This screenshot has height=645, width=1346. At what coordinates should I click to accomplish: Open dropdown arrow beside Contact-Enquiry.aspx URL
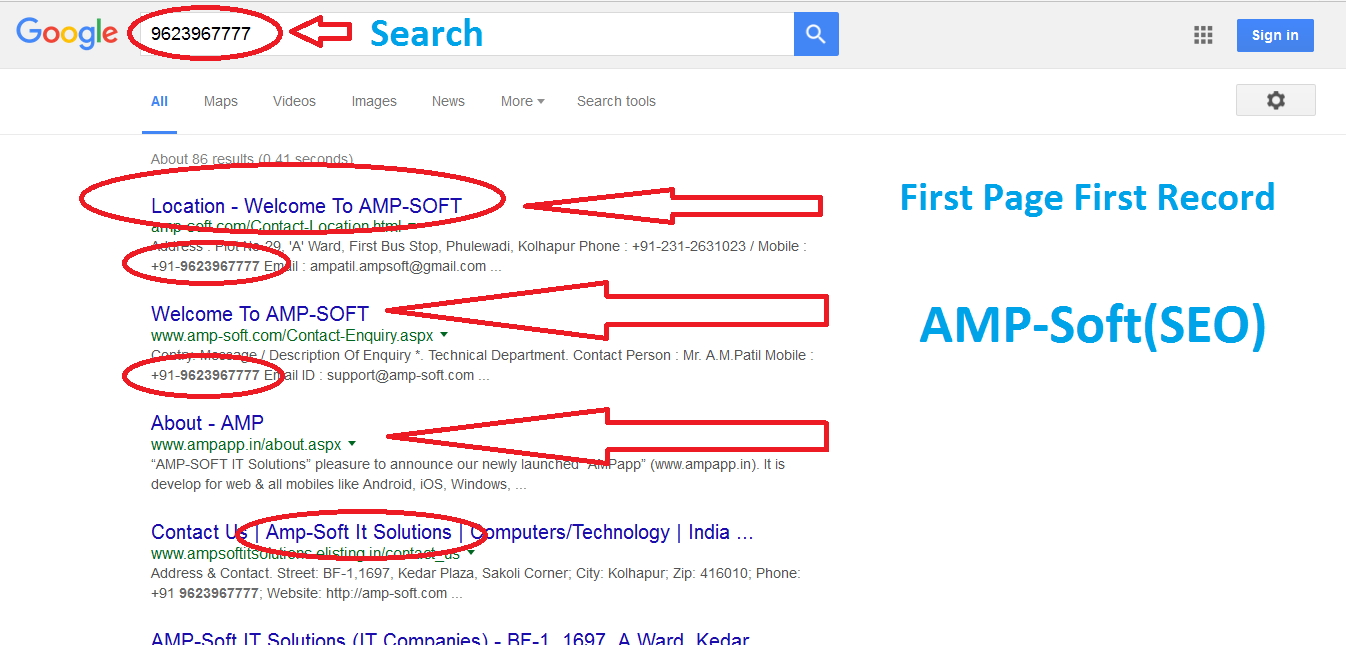coord(443,335)
